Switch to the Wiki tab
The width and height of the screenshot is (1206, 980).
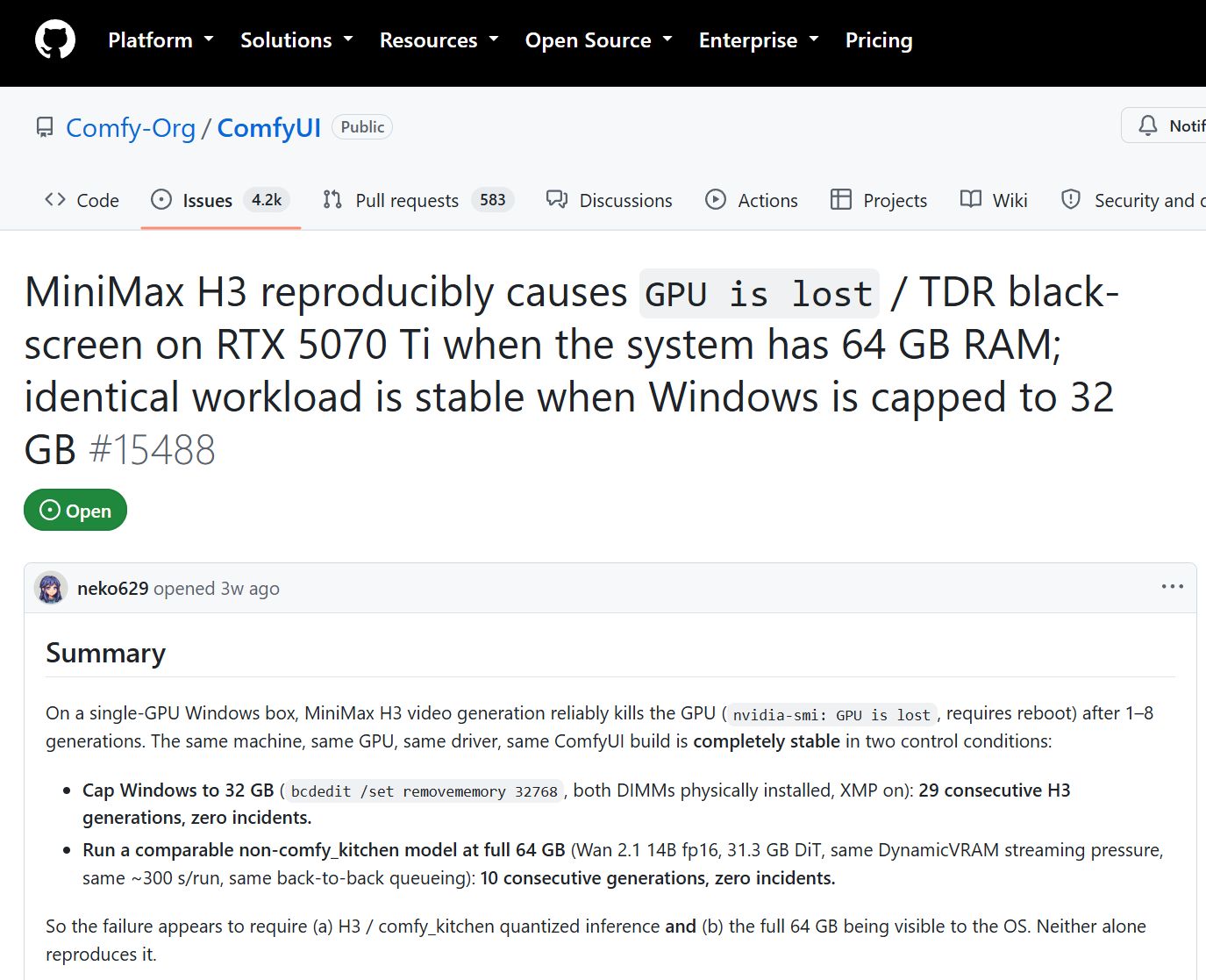[x=994, y=200]
